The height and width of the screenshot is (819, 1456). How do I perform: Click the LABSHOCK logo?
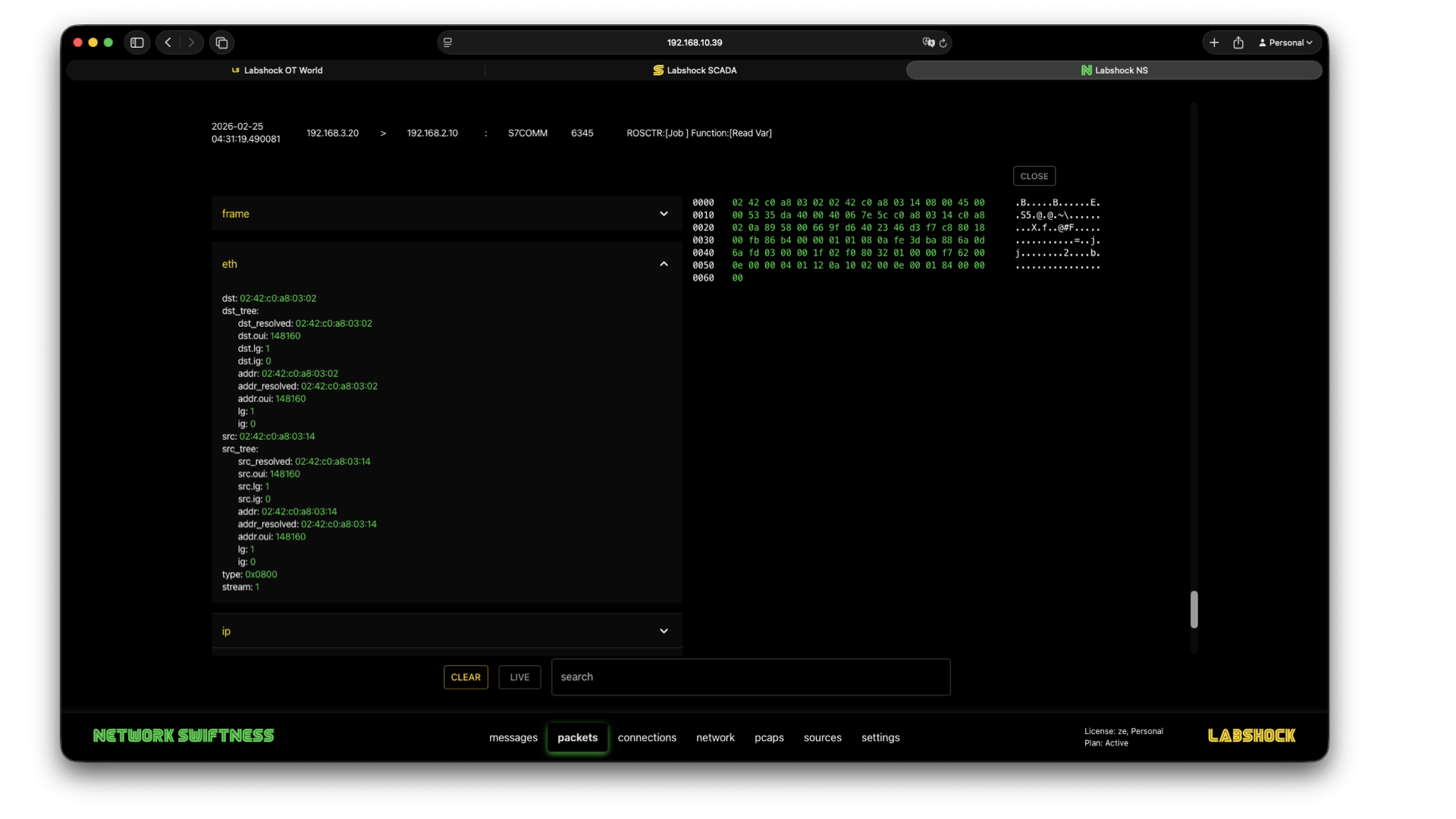1251,736
